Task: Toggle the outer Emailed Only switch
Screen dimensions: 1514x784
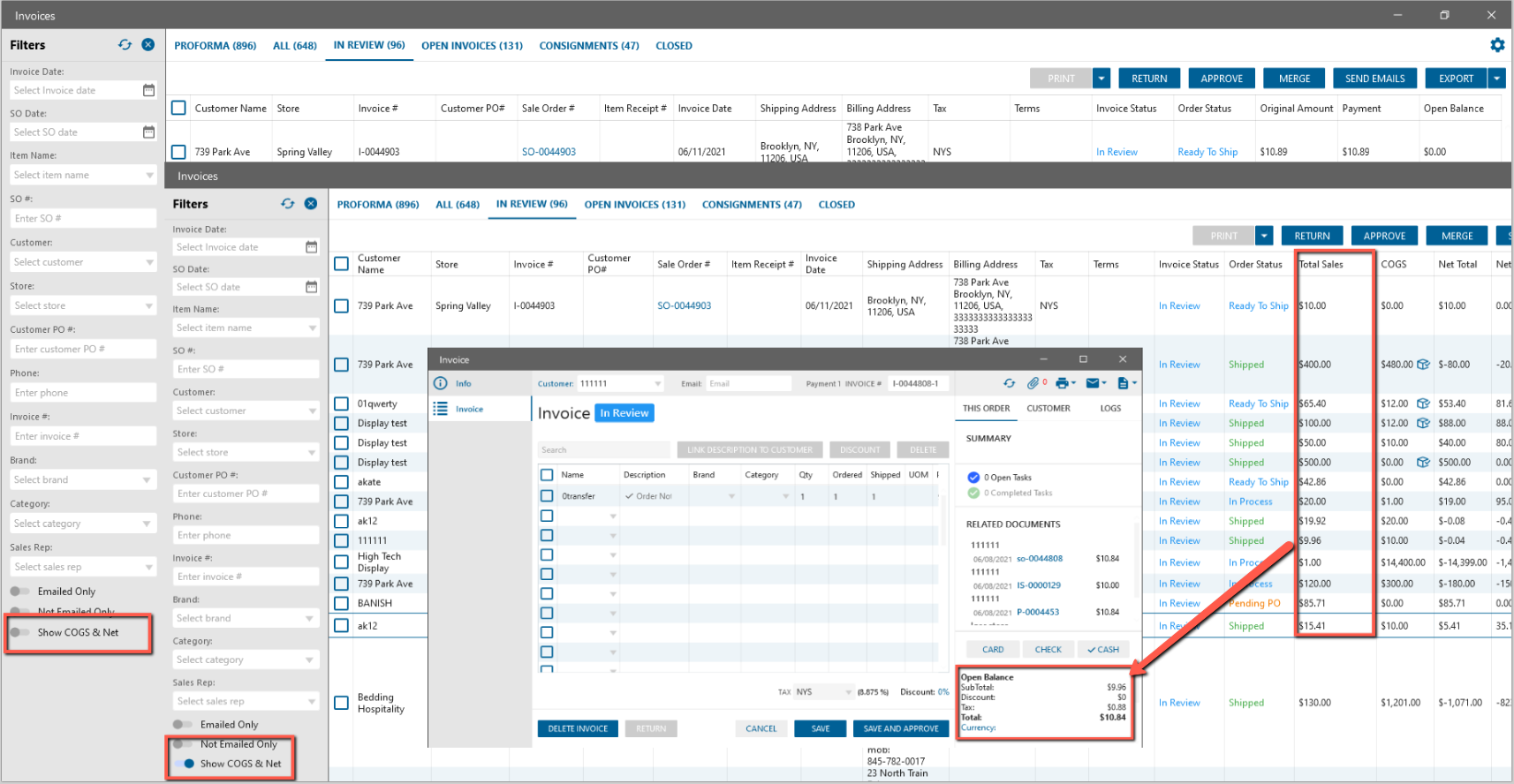Action: 19,592
